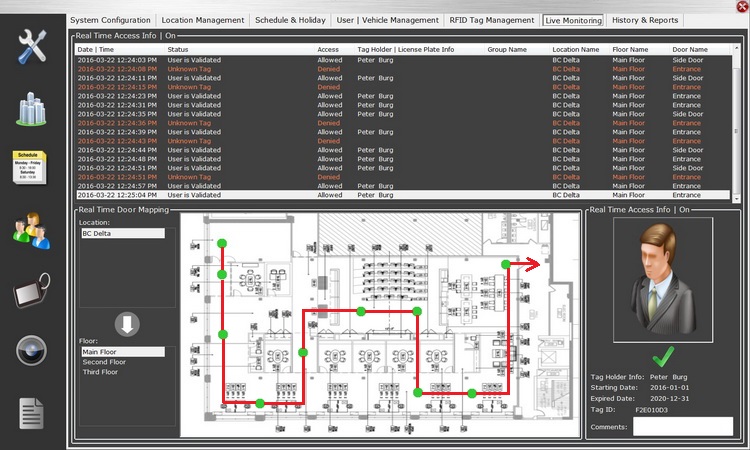Open the wrench and screwdriver configuration icon
This screenshot has height=450, width=750.
[x=33, y=47]
